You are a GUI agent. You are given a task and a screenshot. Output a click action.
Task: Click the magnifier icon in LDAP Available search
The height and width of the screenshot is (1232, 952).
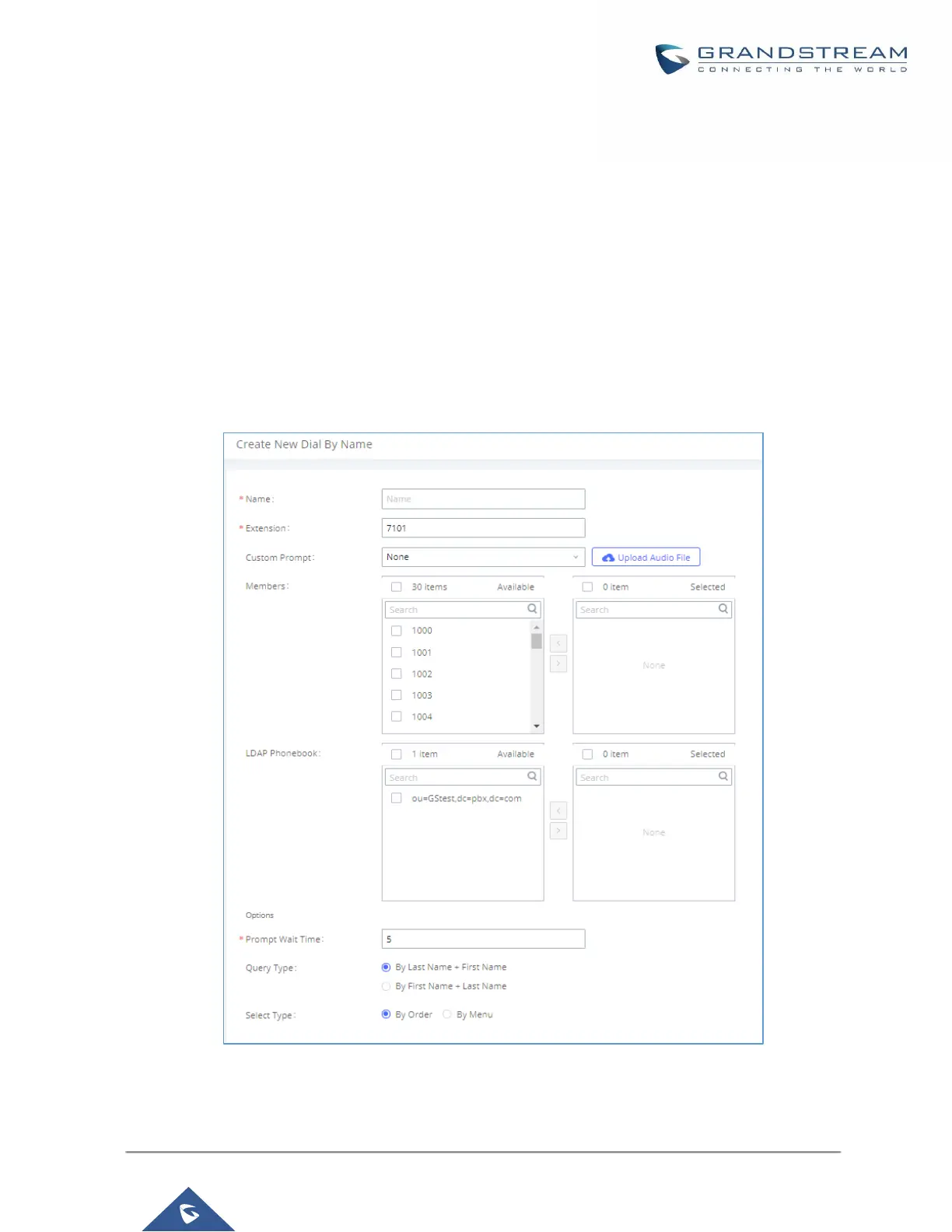click(532, 776)
